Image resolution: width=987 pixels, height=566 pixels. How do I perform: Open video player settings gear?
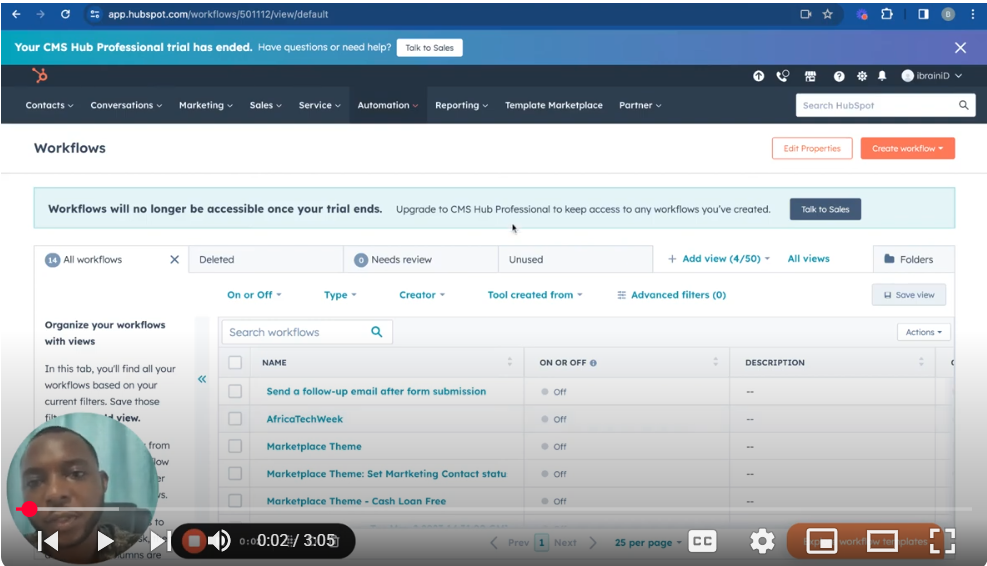[762, 541]
